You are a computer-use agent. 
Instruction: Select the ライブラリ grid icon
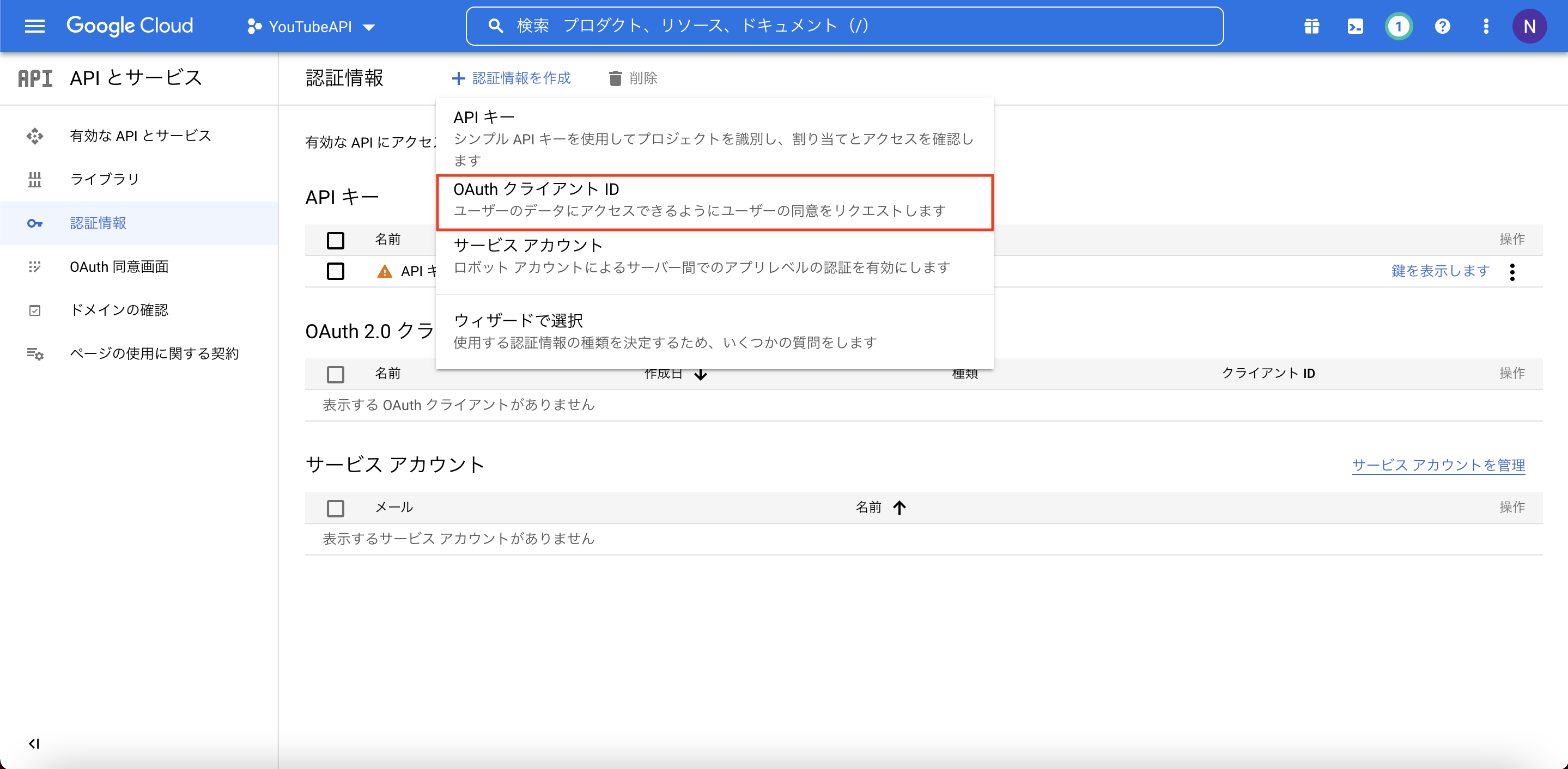[35, 179]
